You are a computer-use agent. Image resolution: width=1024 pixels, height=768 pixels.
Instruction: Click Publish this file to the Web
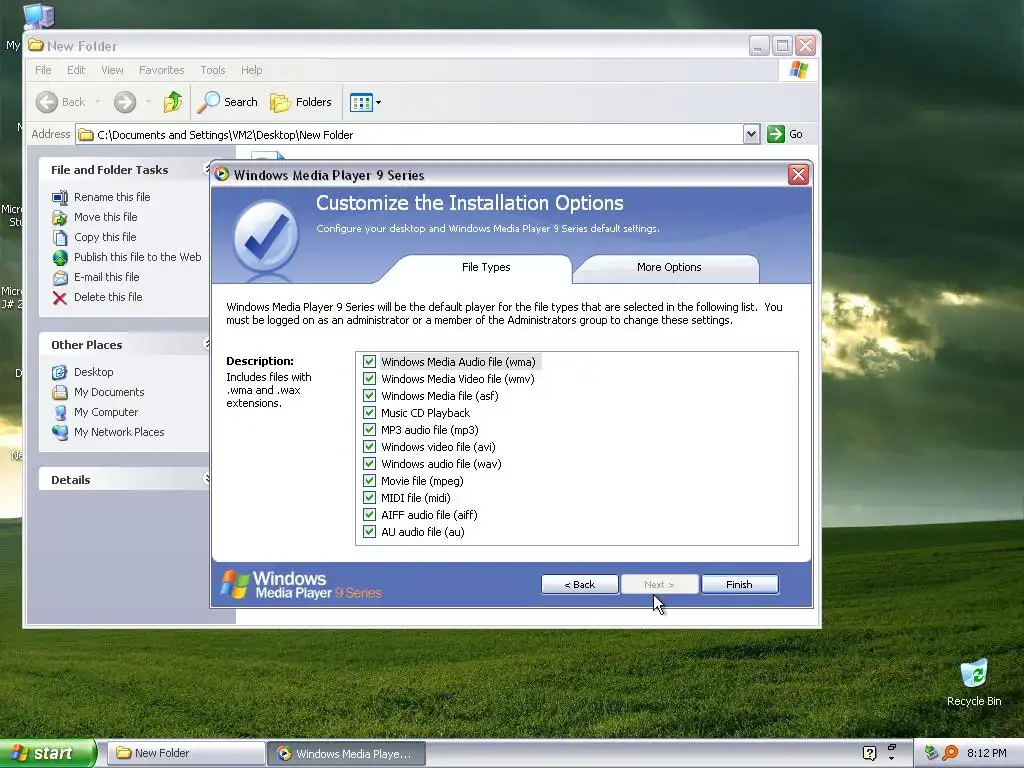tap(137, 257)
